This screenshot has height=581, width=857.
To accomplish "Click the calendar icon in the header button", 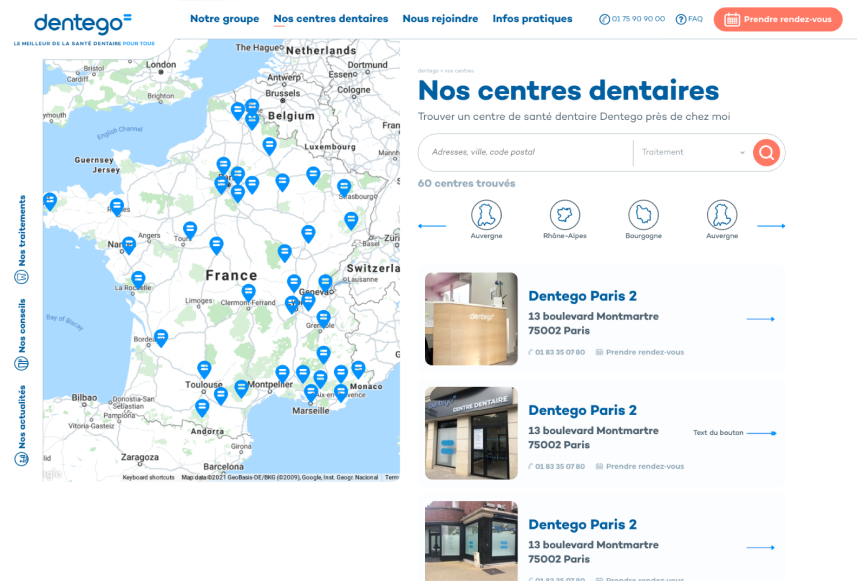I will pyautogui.click(x=732, y=20).
